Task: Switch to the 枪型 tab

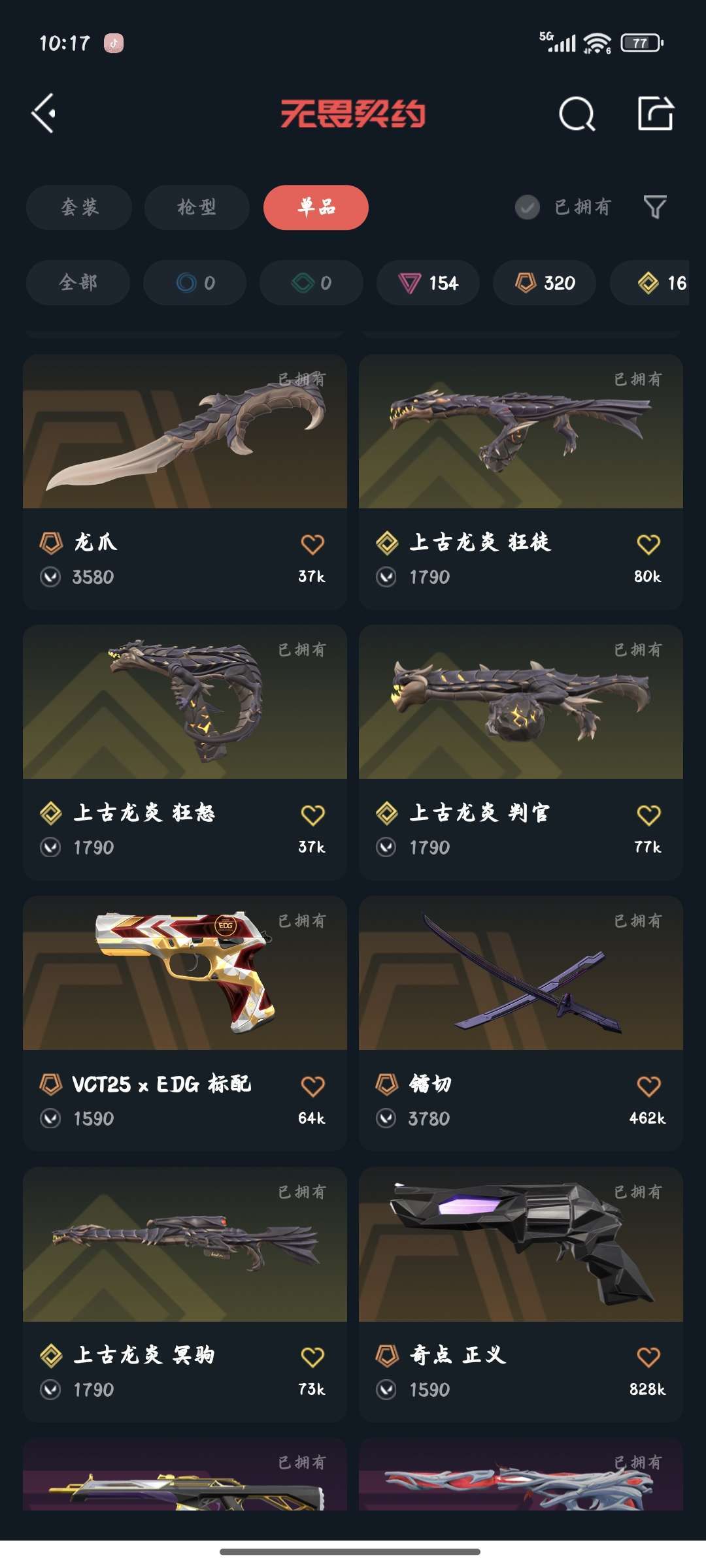Action: [x=197, y=207]
